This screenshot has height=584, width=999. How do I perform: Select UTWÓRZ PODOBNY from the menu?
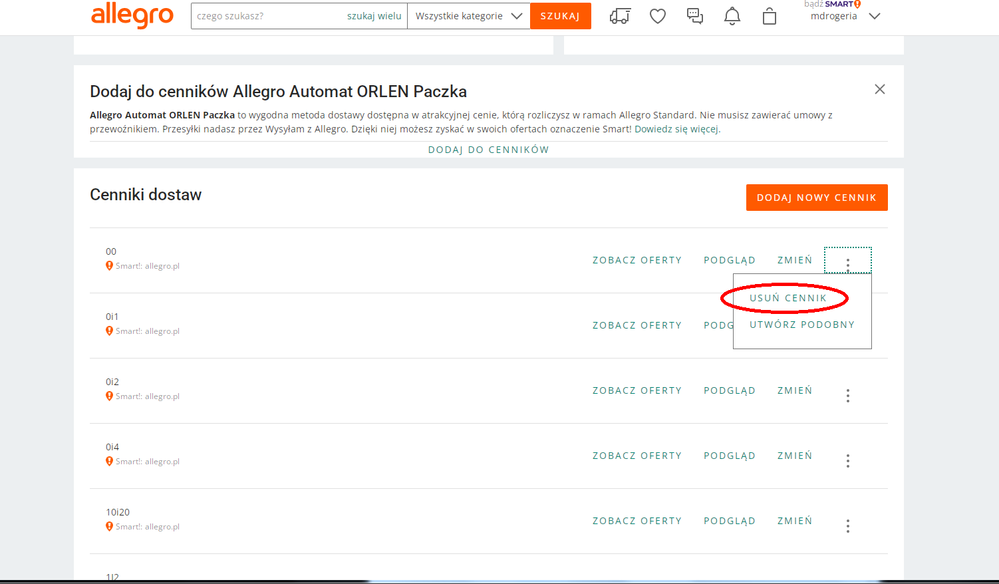[801, 325]
